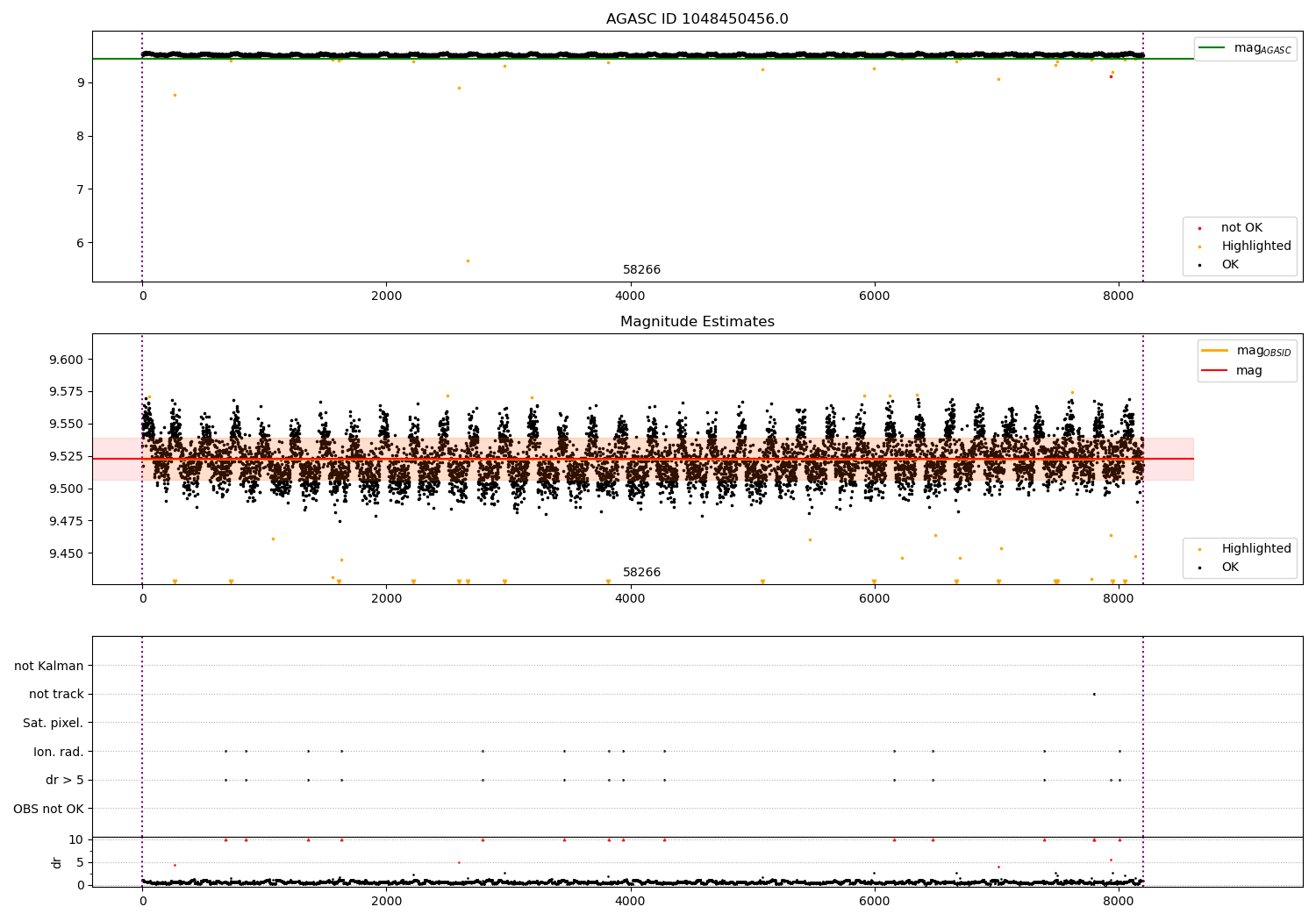Click the orange outlier point below magnitude 6
The height and width of the screenshot is (921, 1316).
pos(468,261)
